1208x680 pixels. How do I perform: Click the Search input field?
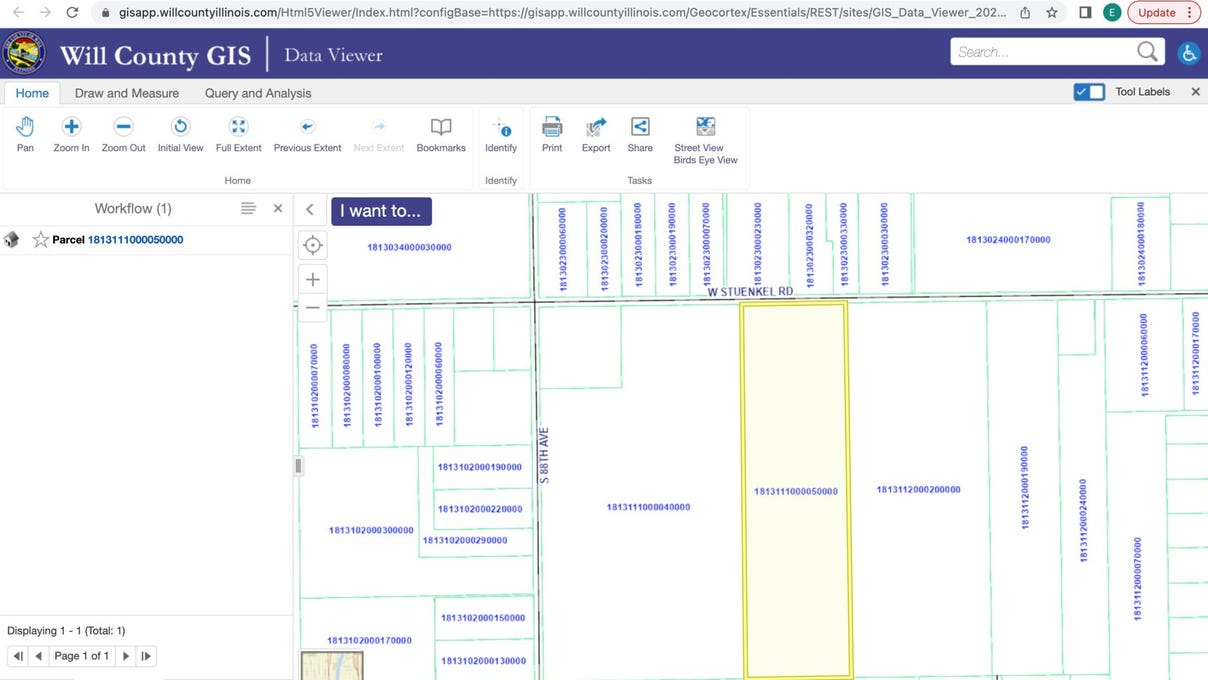click(1040, 52)
